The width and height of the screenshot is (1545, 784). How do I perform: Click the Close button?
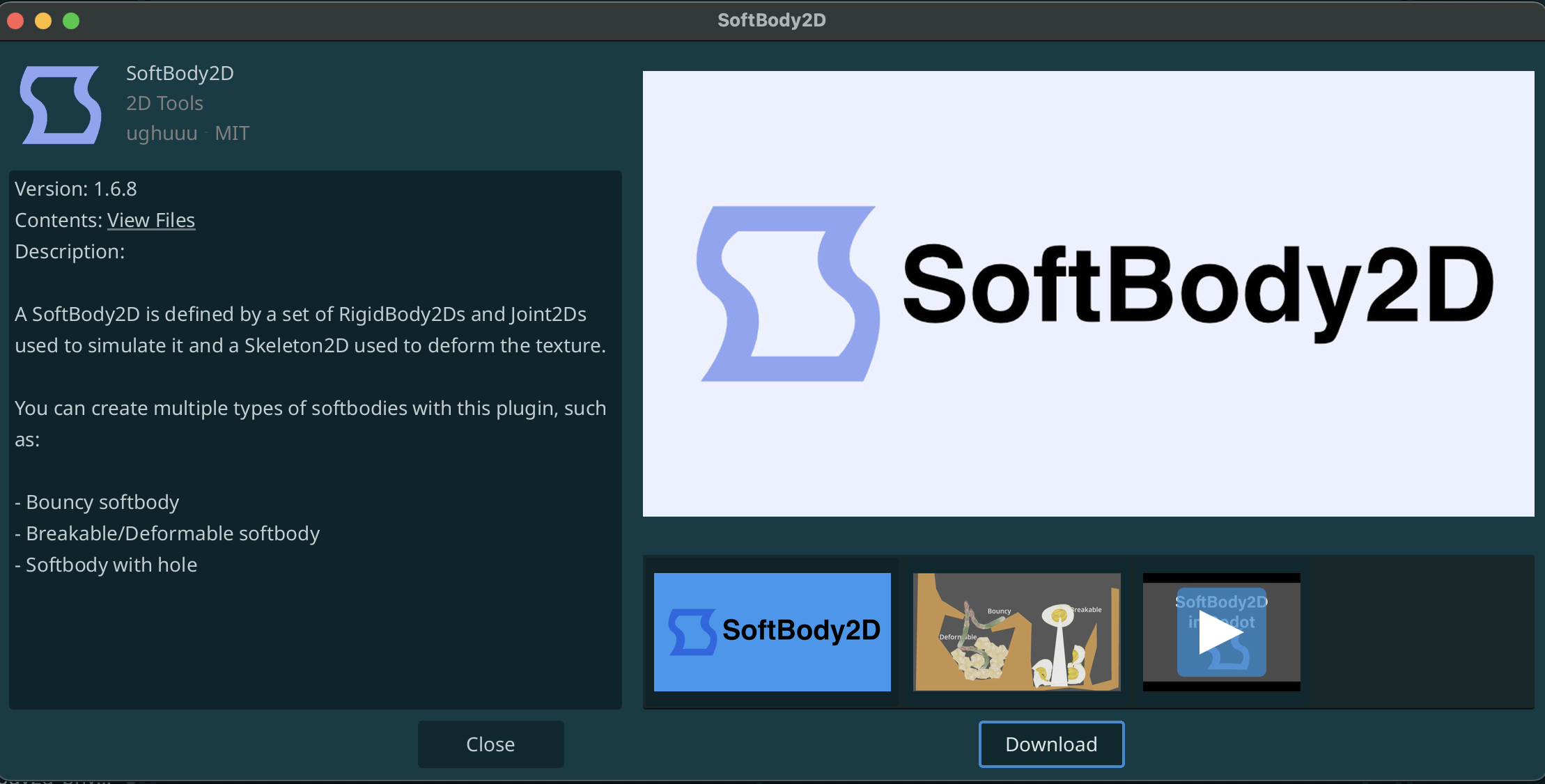(490, 744)
